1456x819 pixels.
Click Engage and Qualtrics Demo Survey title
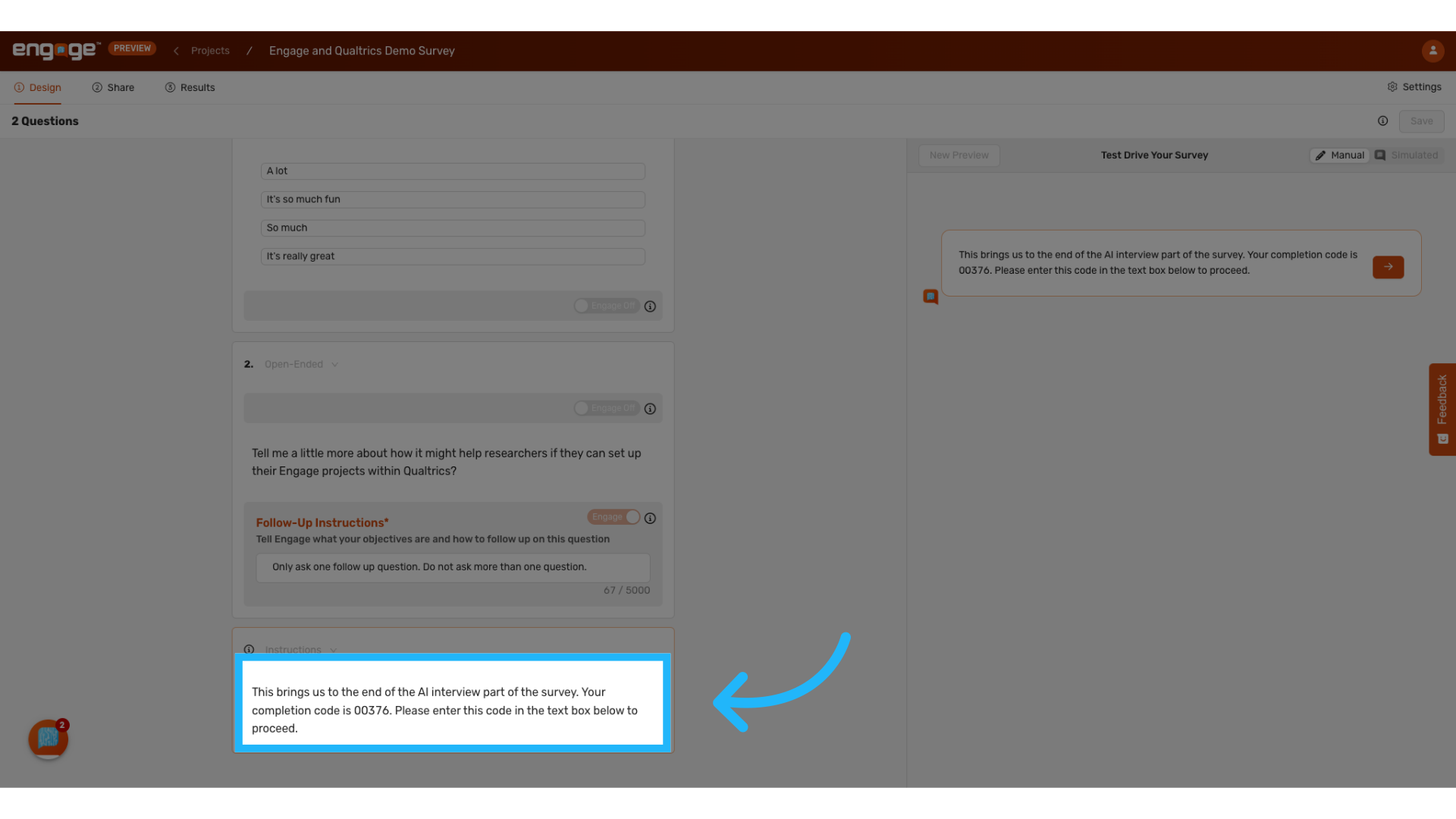click(x=362, y=51)
